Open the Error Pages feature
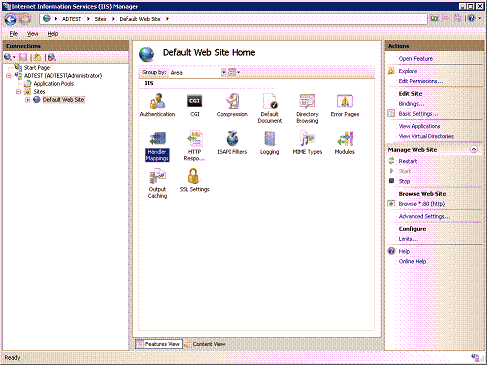 click(345, 105)
